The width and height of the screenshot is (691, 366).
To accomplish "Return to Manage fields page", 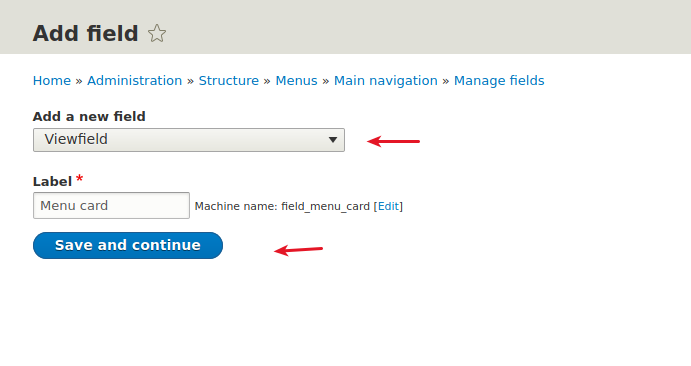I will coord(499,81).
